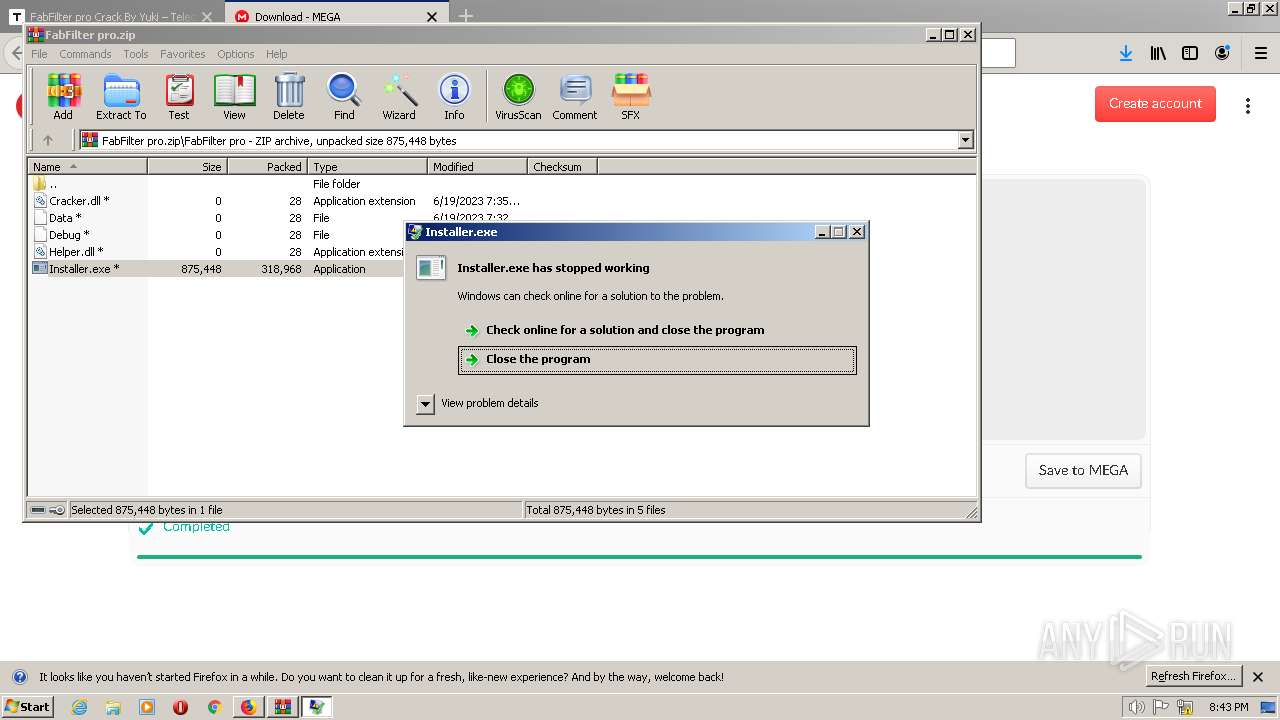Image resolution: width=1280 pixels, height=720 pixels.
Task: Click Create account on MEGA page
Action: pyautogui.click(x=1155, y=103)
